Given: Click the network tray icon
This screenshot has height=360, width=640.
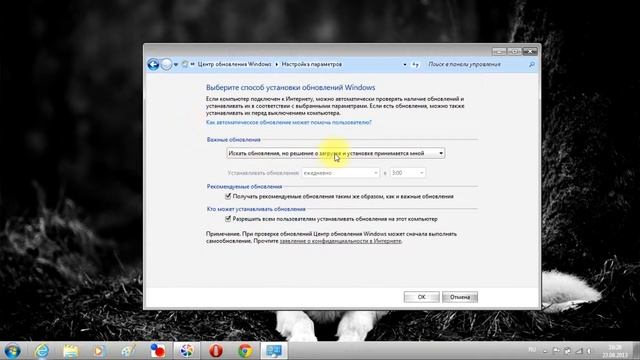Looking at the screenshot, I should click(579, 351).
